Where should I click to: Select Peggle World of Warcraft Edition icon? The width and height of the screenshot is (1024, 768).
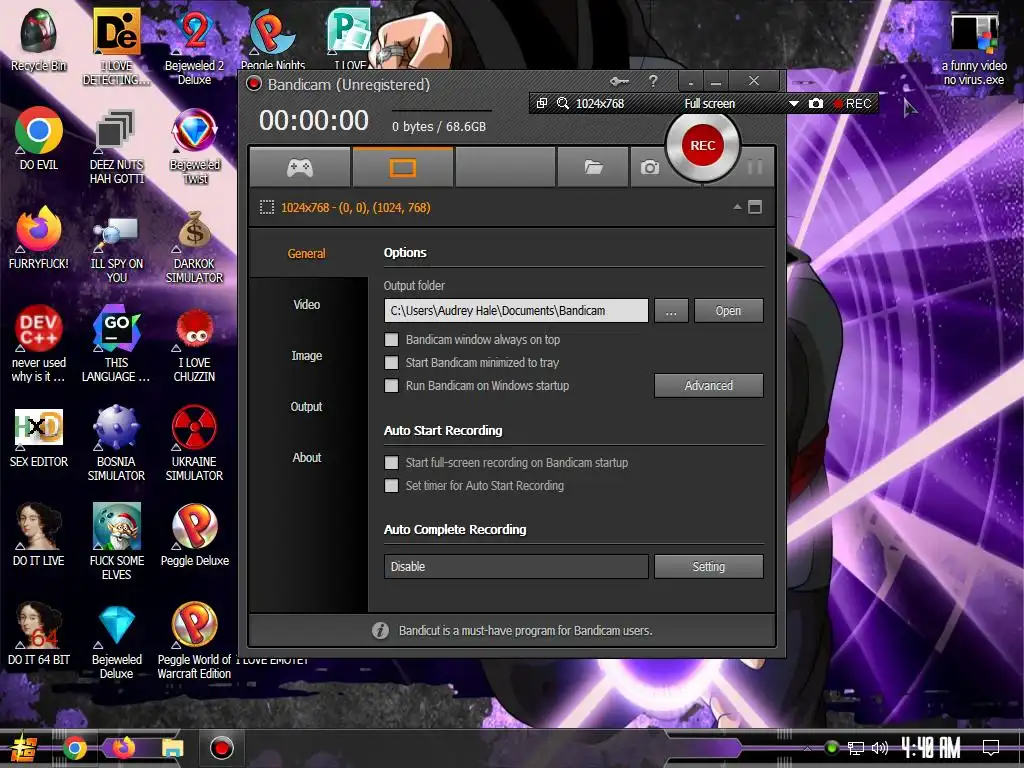point(194,640)
